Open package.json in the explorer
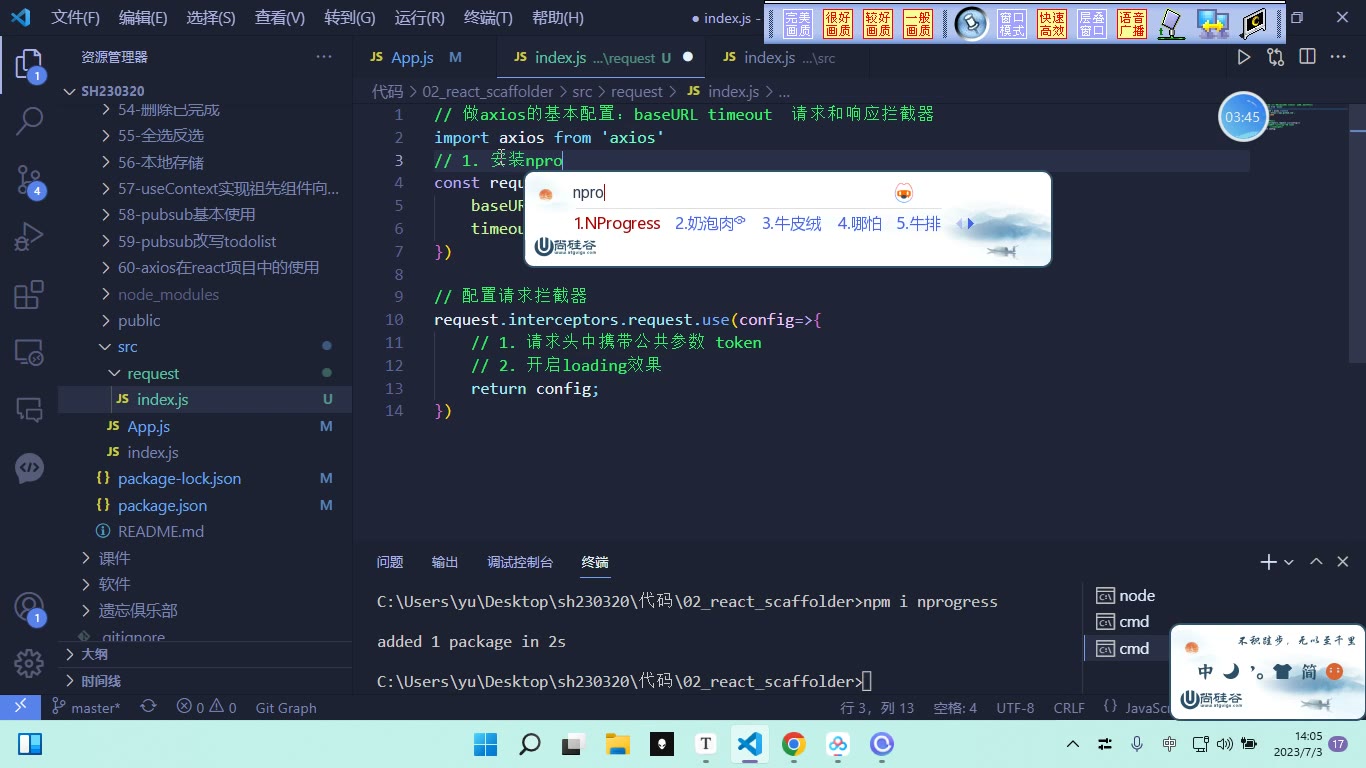This screenshot has width=1366, height=768. tap(205, 505)
